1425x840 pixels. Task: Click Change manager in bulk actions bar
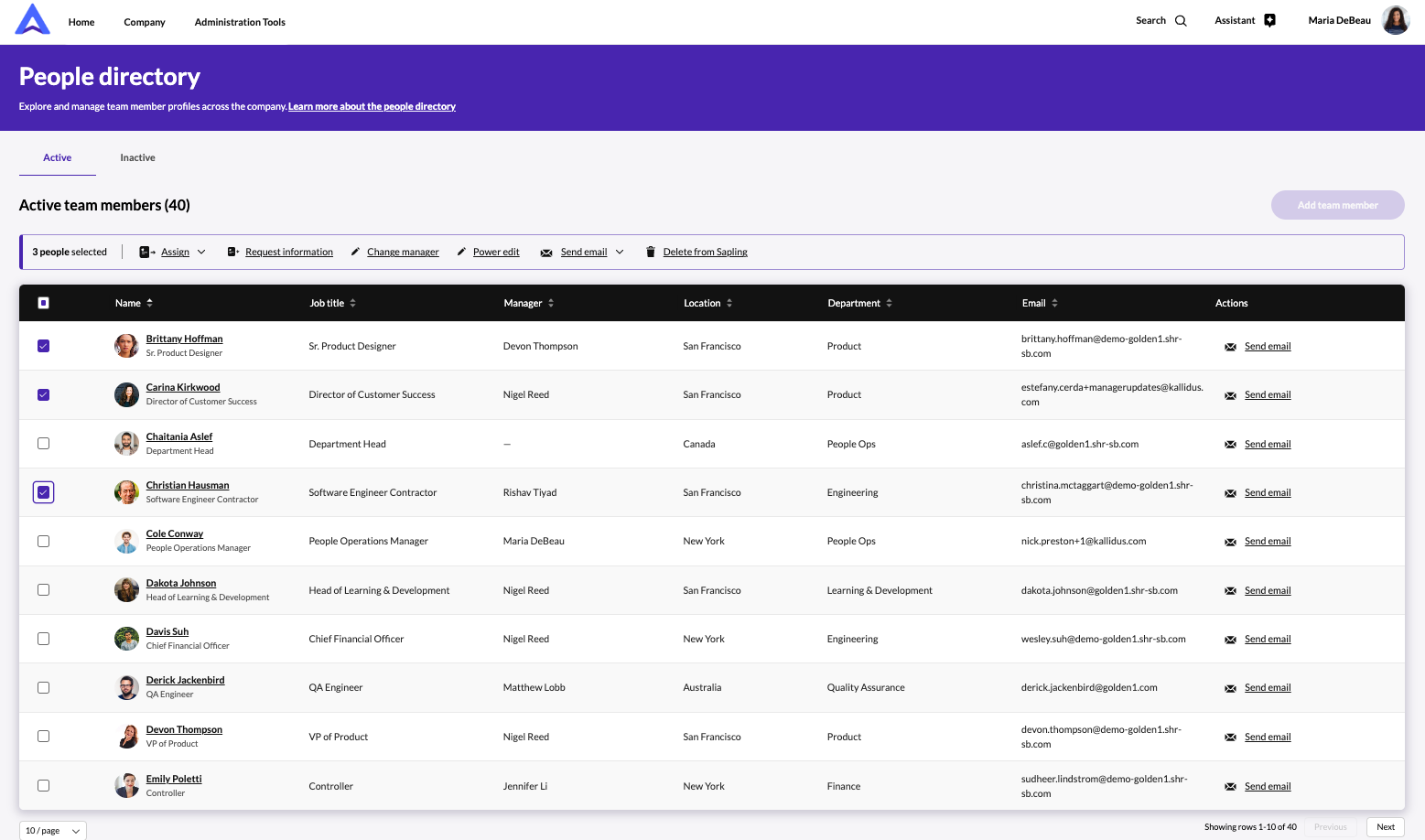pyautogui.click(x=403, y=252)
